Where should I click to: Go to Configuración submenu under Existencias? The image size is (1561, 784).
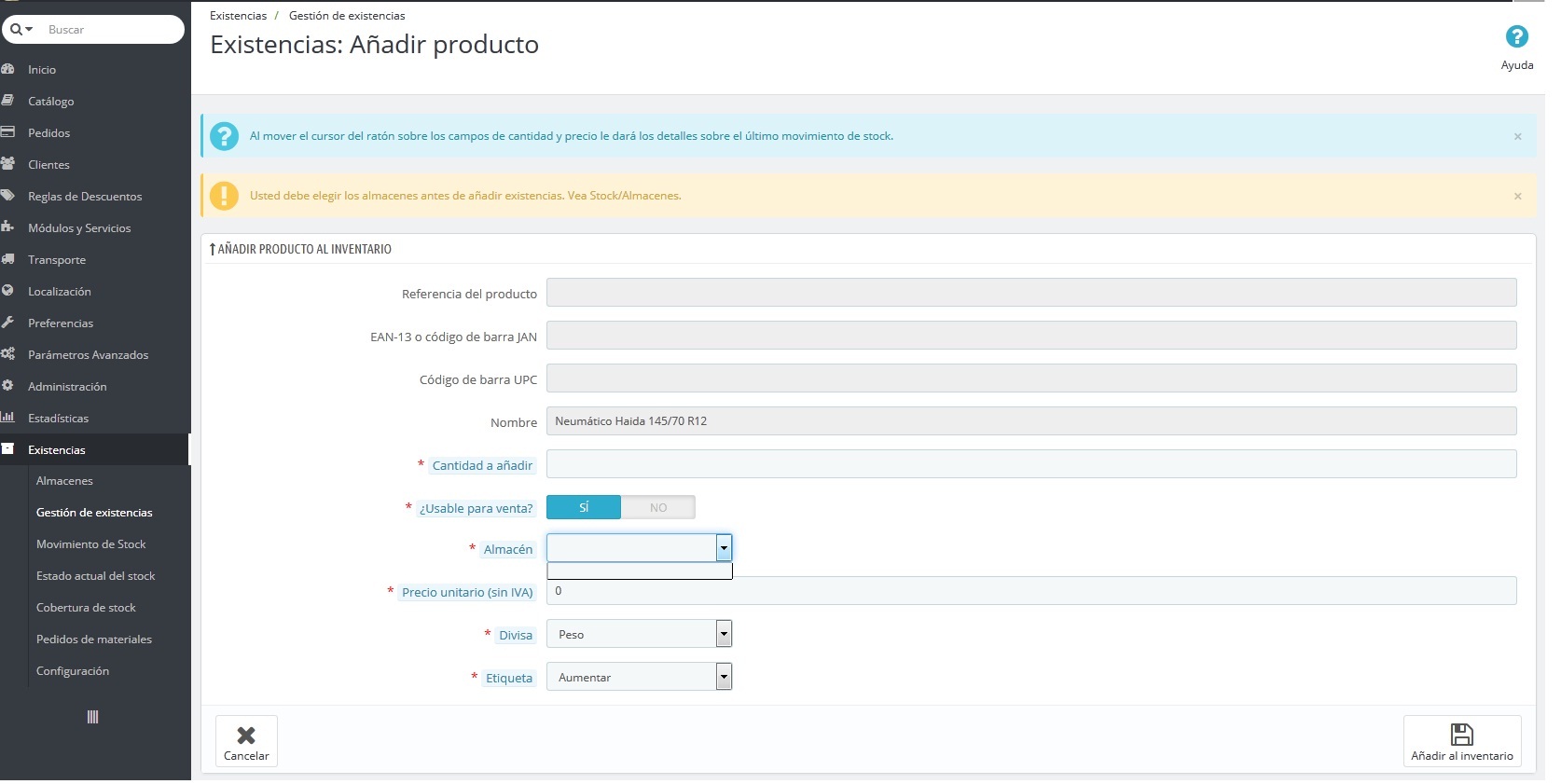click(73, 671)
